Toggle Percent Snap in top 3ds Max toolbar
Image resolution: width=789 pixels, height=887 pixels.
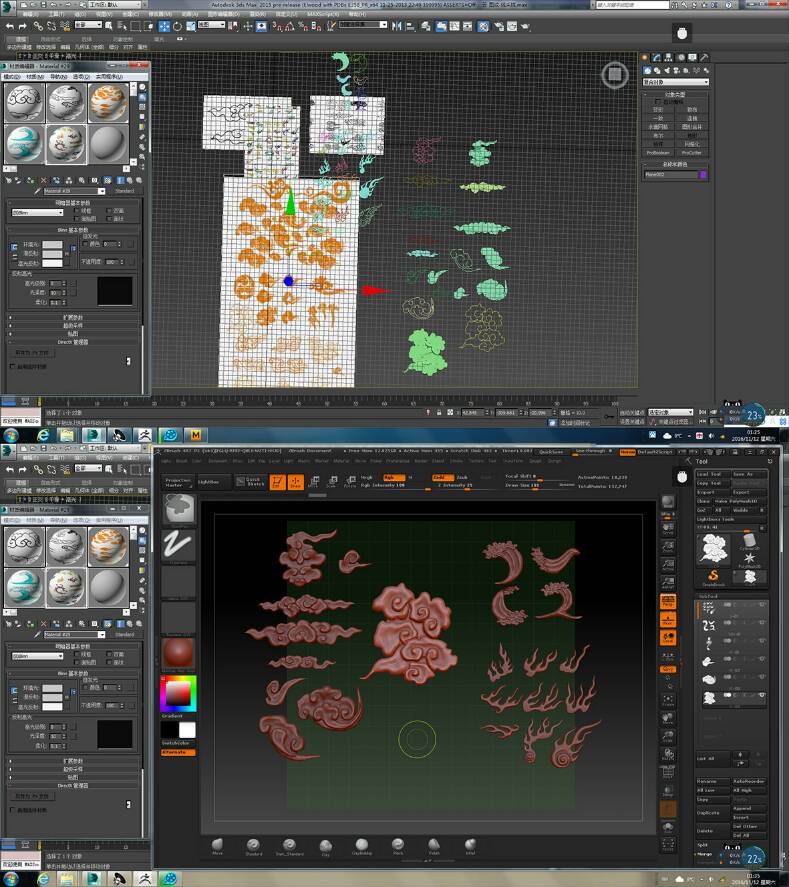tap(302, 26)
